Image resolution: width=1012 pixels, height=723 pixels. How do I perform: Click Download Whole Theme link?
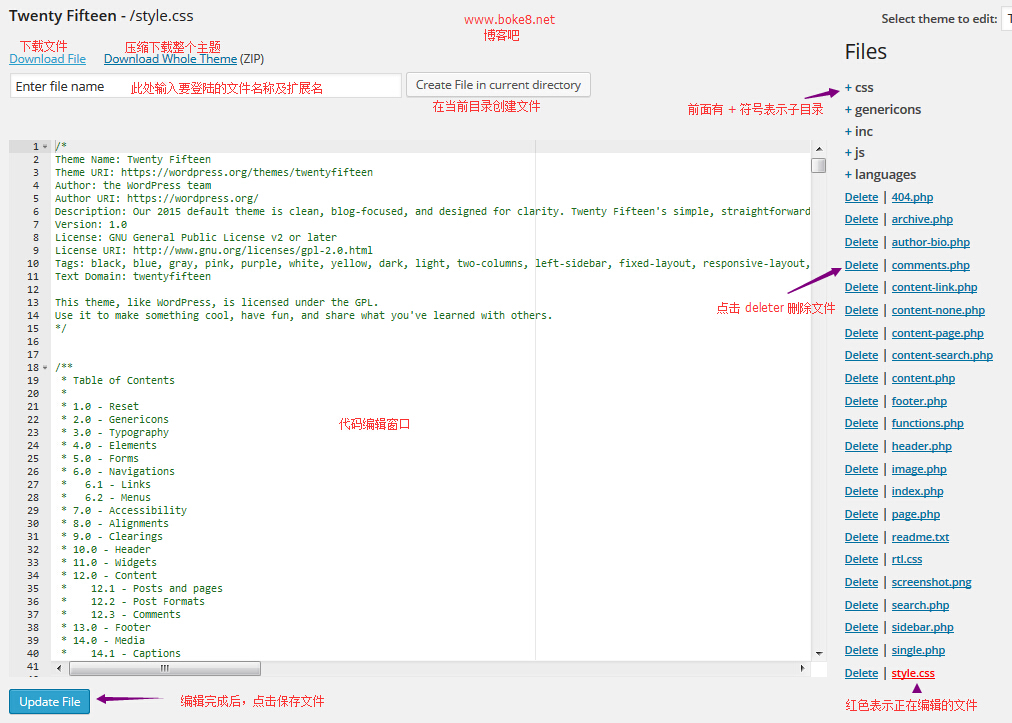(170, 59)
